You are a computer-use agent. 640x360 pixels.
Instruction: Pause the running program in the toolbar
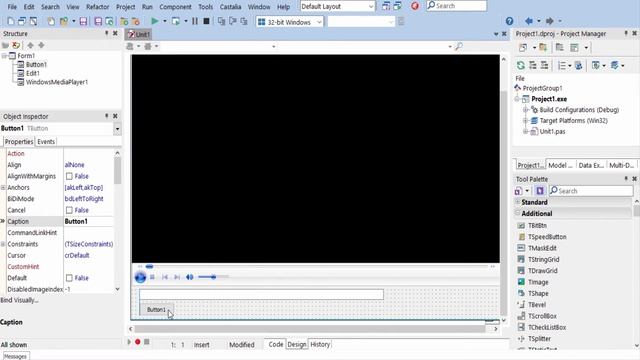point(195,21)
